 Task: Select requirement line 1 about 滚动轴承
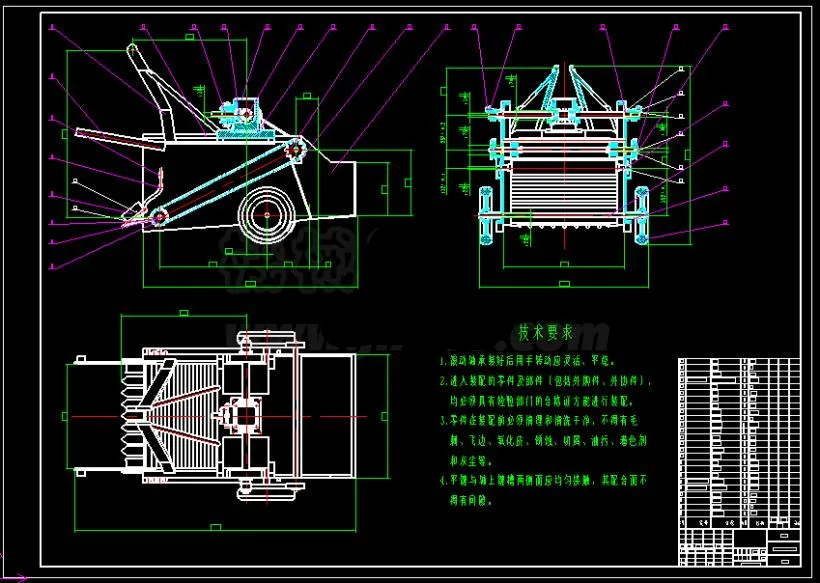[x=527, y=361]
